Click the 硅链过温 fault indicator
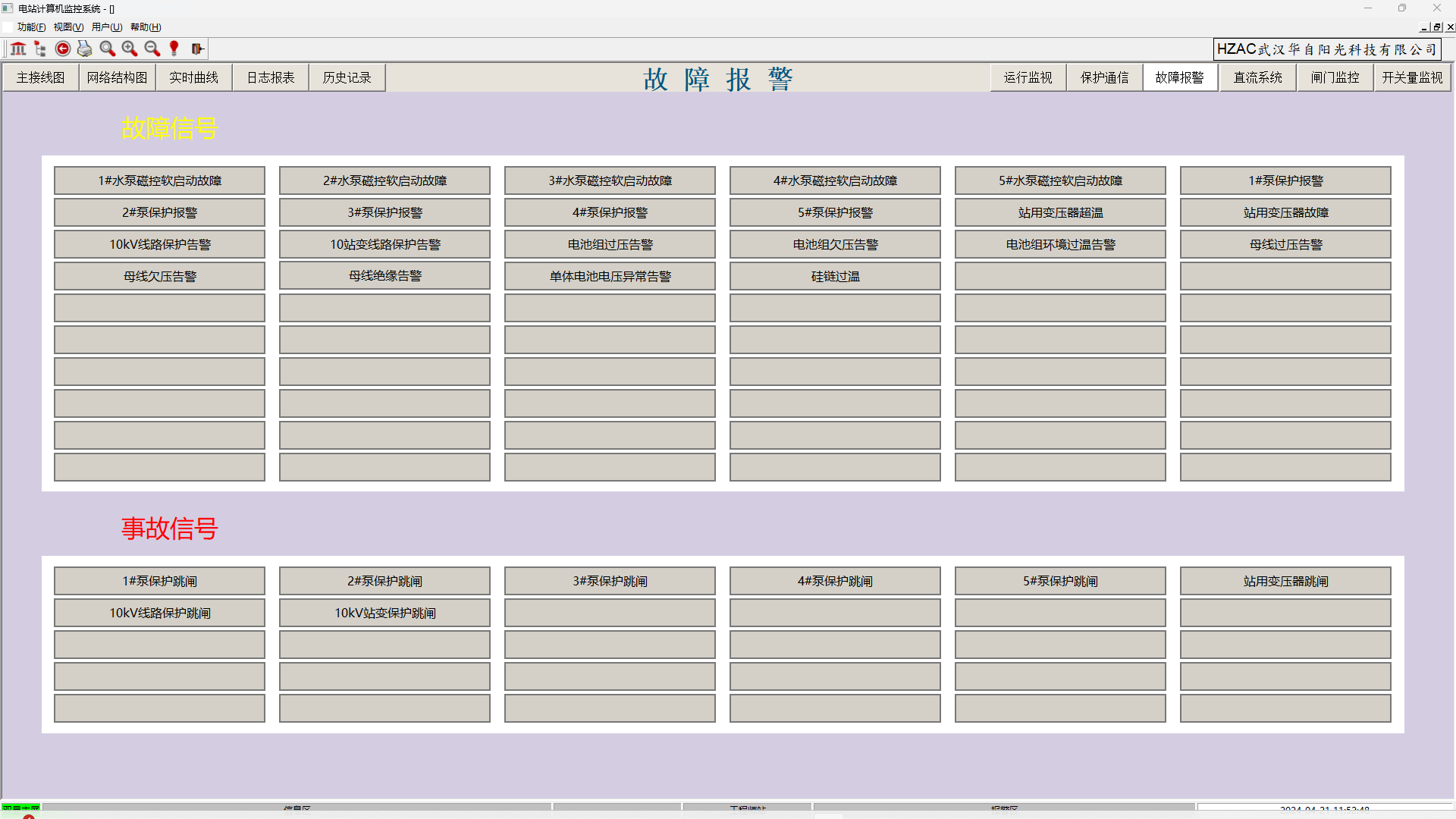The width and height of the screenshot is (1456, 819). (835, 277)
